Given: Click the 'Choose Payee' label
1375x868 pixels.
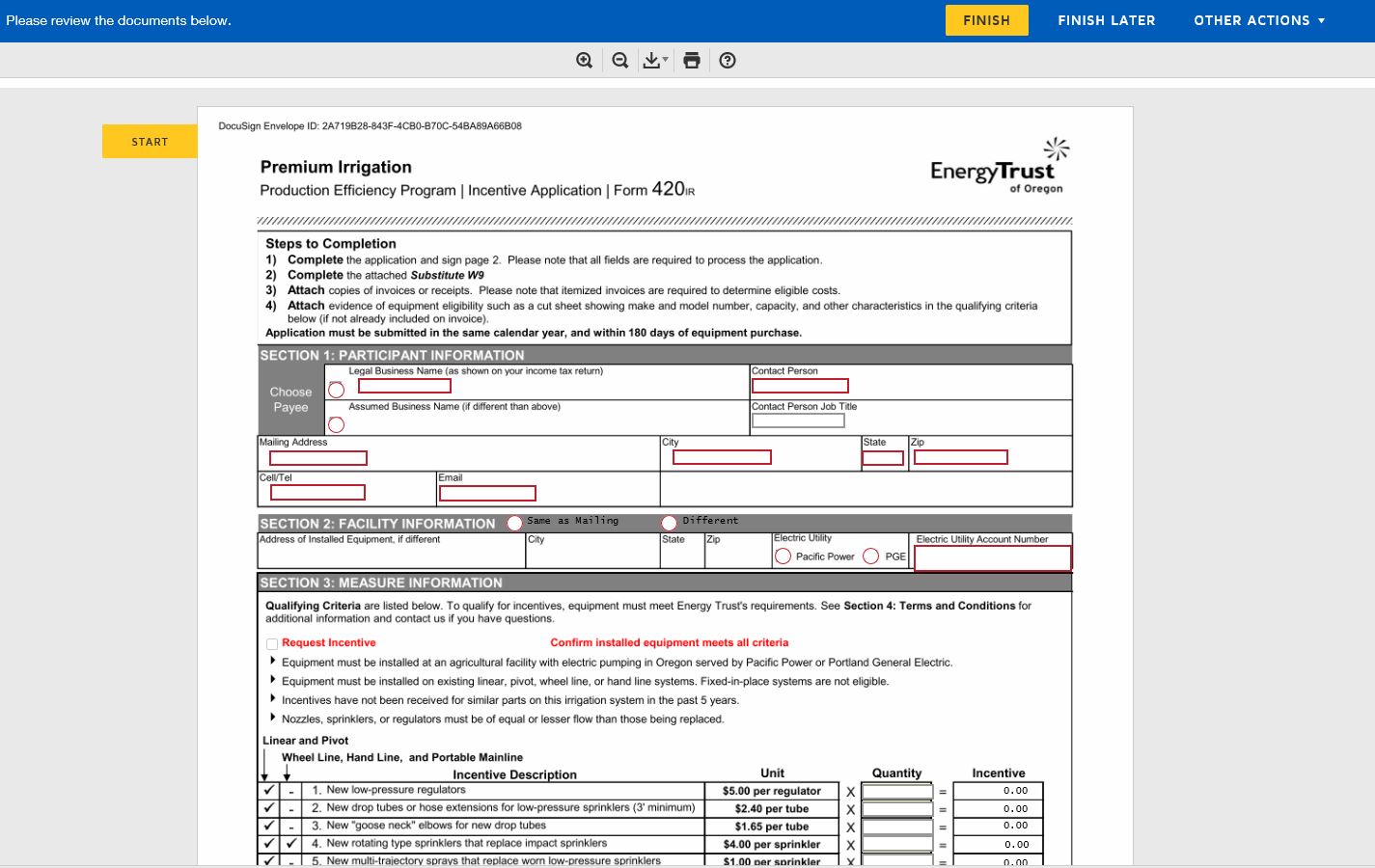Looking at the screenshot, I should coord(290,399).
